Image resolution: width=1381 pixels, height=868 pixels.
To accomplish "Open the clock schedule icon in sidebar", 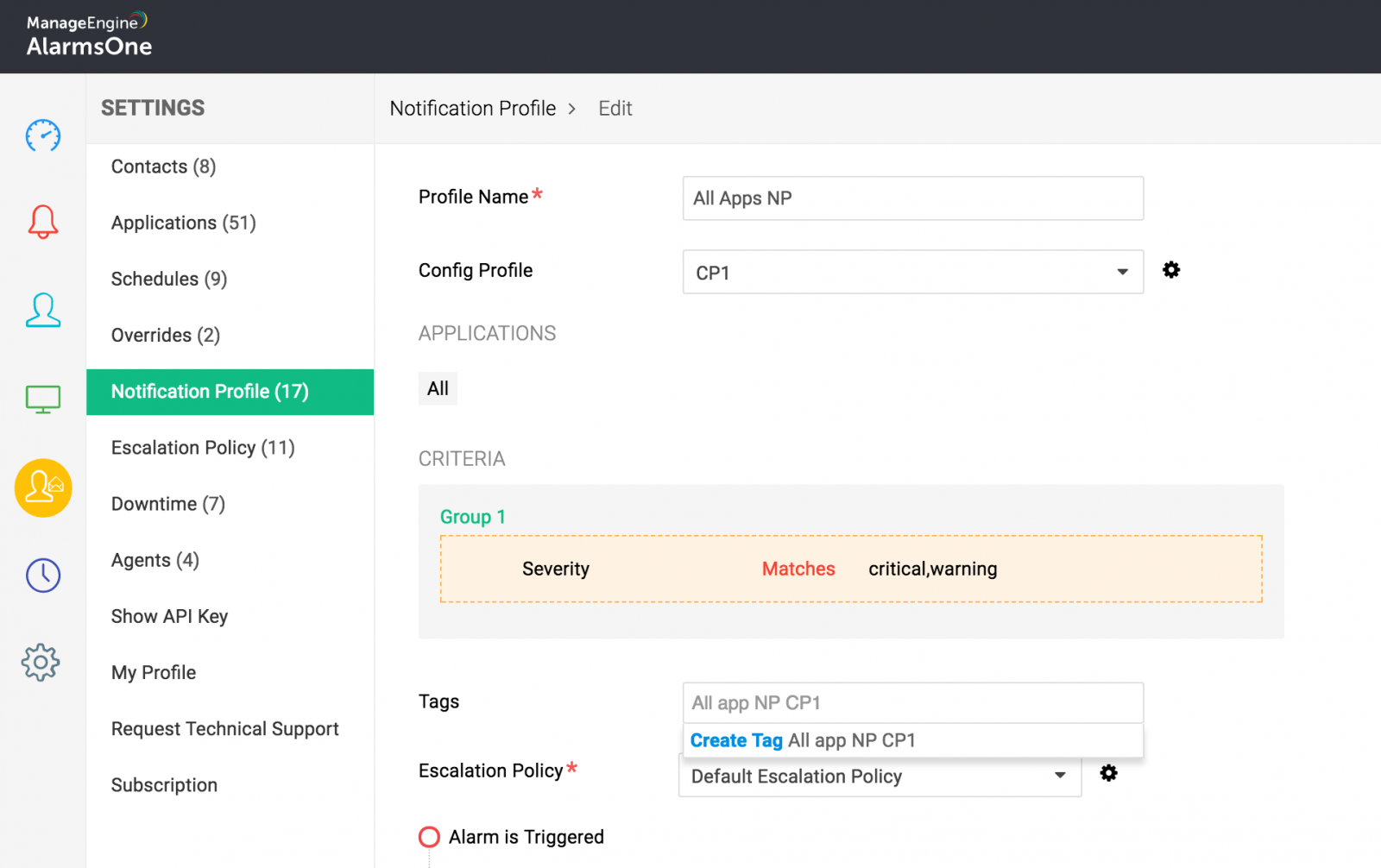I will [x=43, y=576].
